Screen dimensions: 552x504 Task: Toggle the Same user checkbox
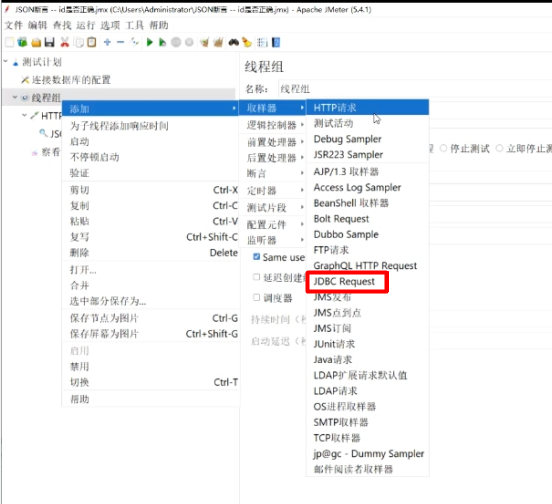pyautogui.click(x=257, y=257)
